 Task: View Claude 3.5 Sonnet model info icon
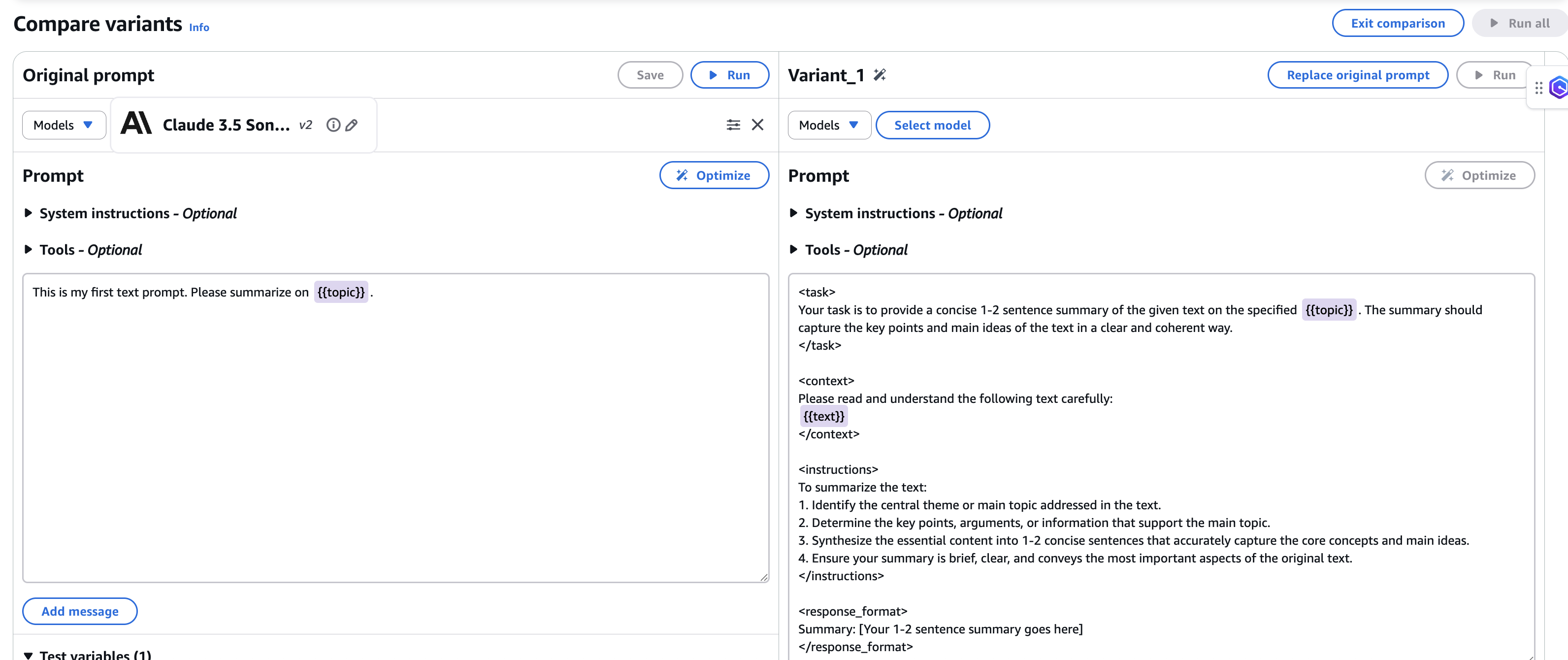tap(333, 125)
